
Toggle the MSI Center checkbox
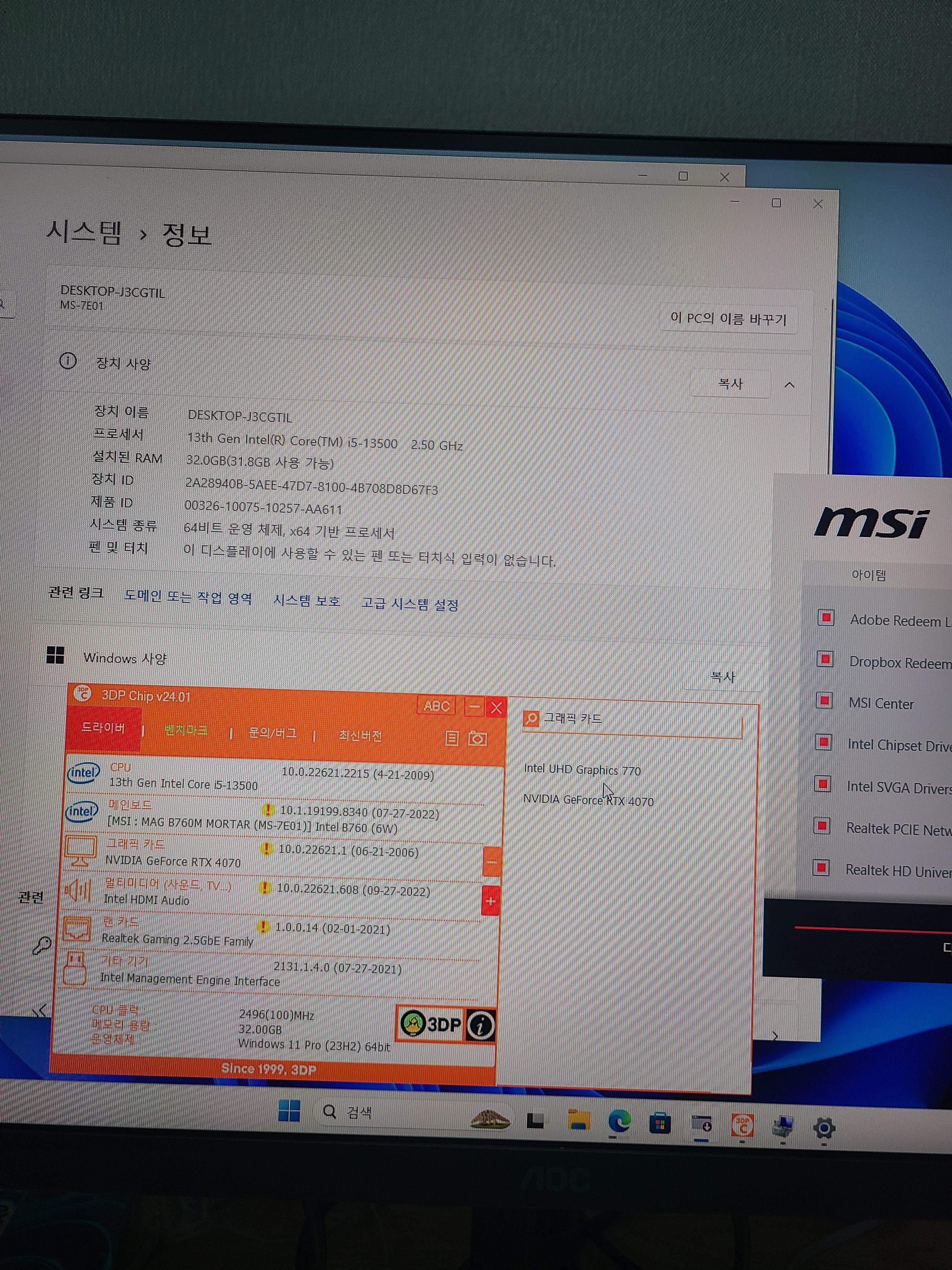pos(824,701)
